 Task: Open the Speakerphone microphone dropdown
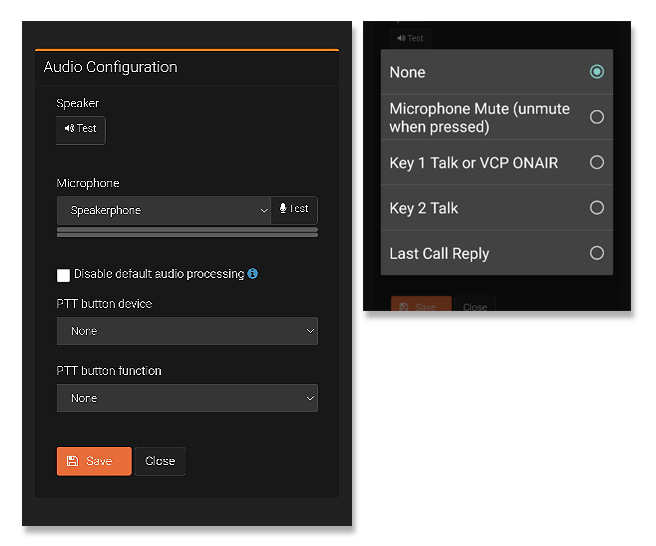pos(164,210)
